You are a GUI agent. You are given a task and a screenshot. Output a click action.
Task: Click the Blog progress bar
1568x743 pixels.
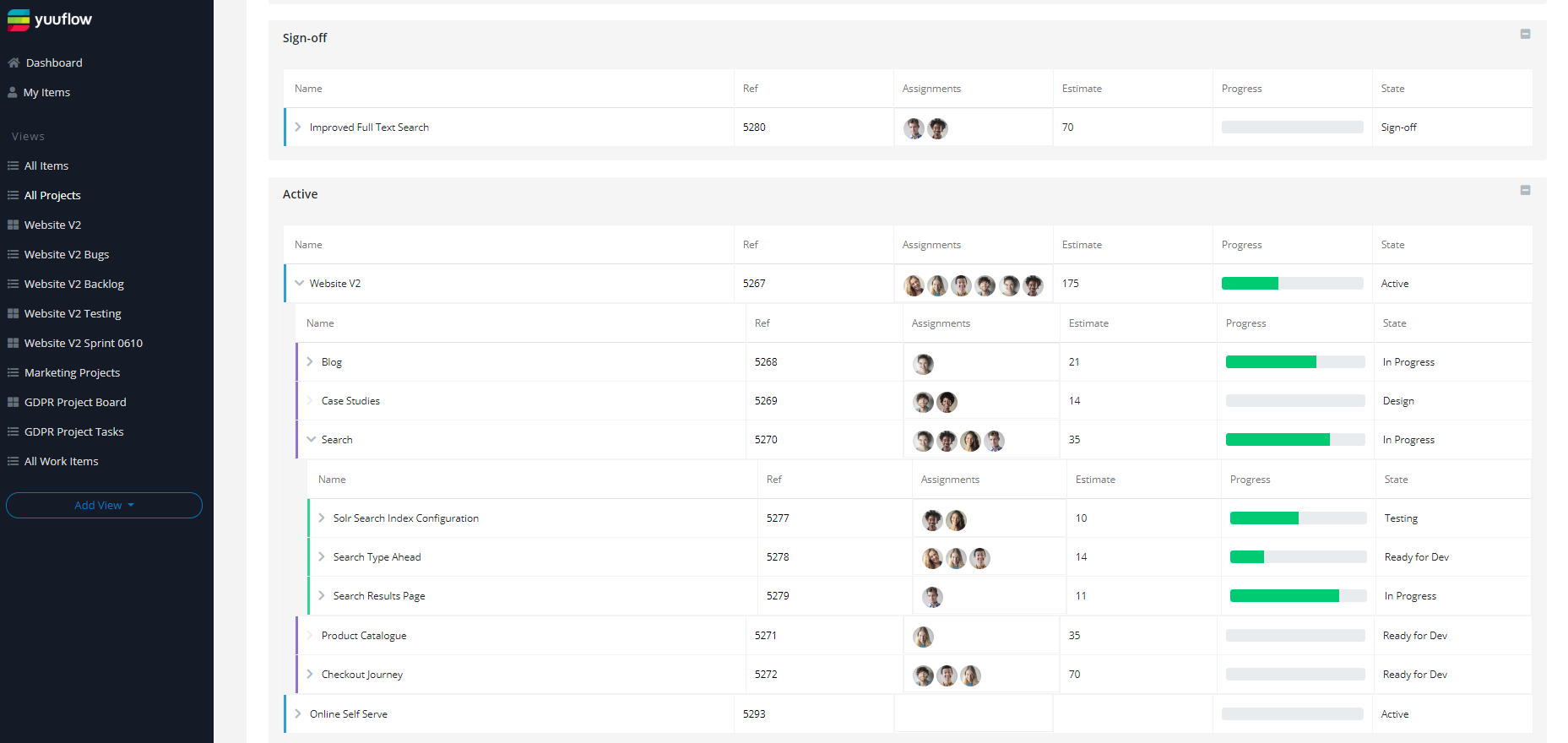[x=1295, y=362]
